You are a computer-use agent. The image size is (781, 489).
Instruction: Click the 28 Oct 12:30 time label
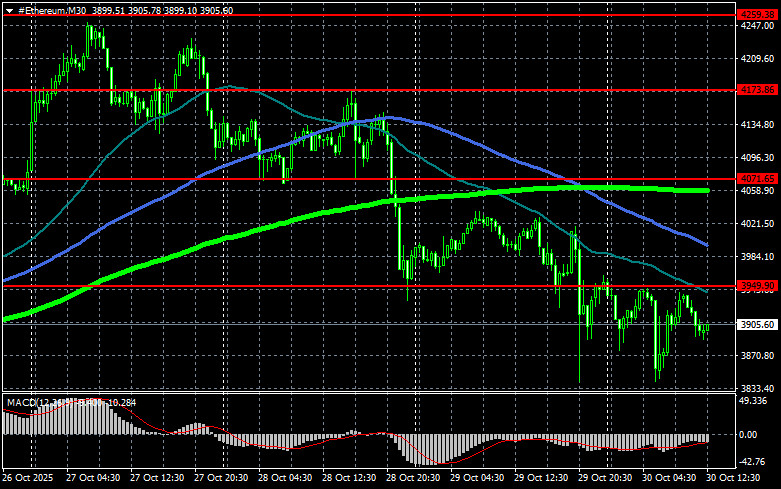coord(349,478)
